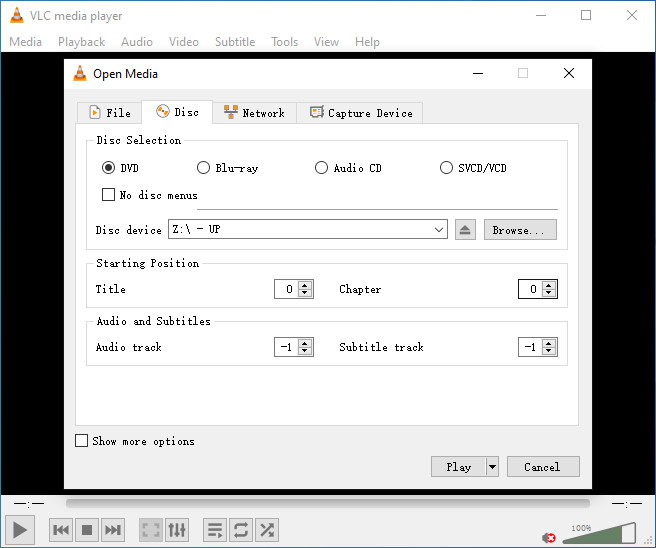Click the Title number field
The width and height of the screenshot is (656, 548).
click(x=285, y=289)
